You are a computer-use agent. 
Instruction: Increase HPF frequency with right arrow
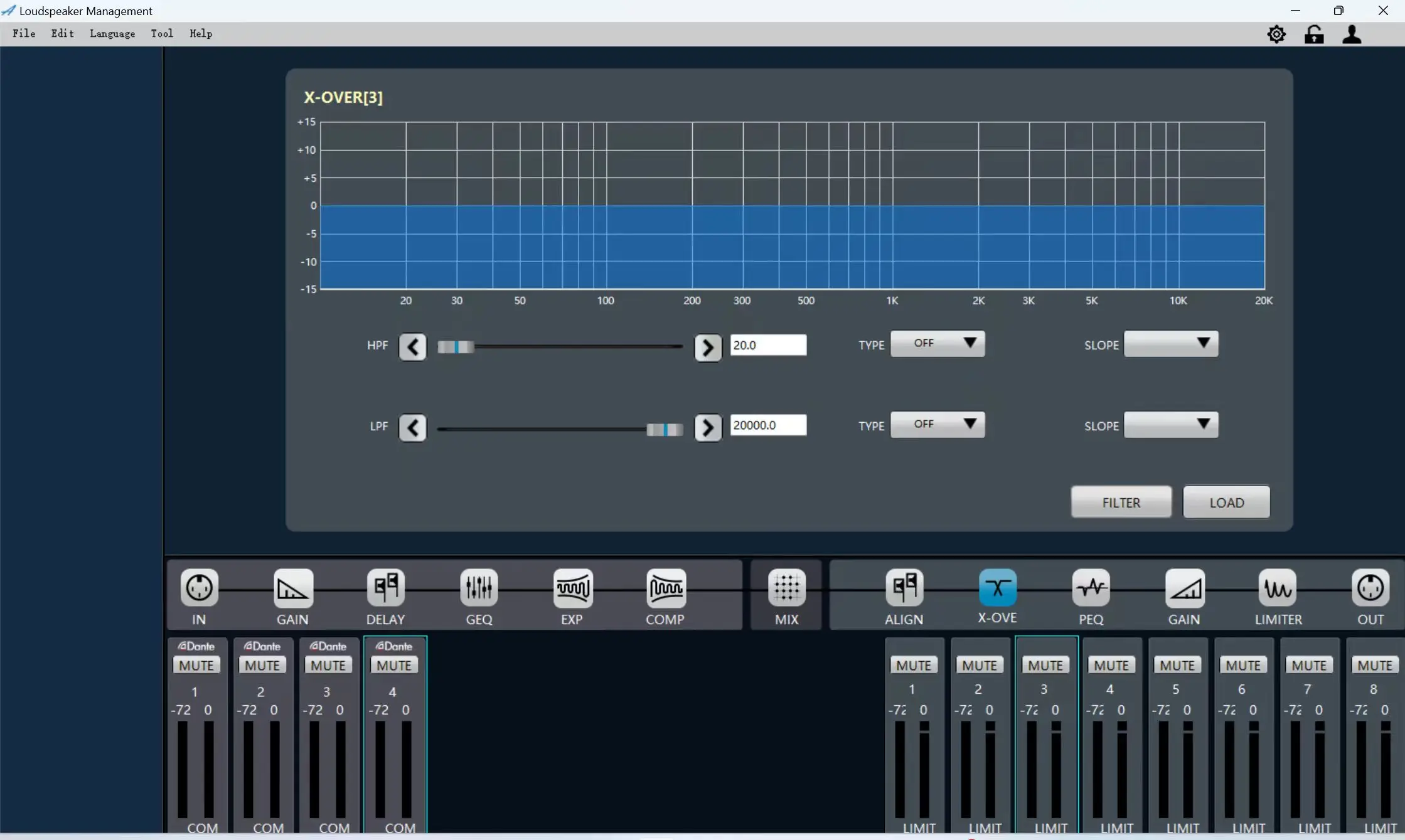click(708, 347)
